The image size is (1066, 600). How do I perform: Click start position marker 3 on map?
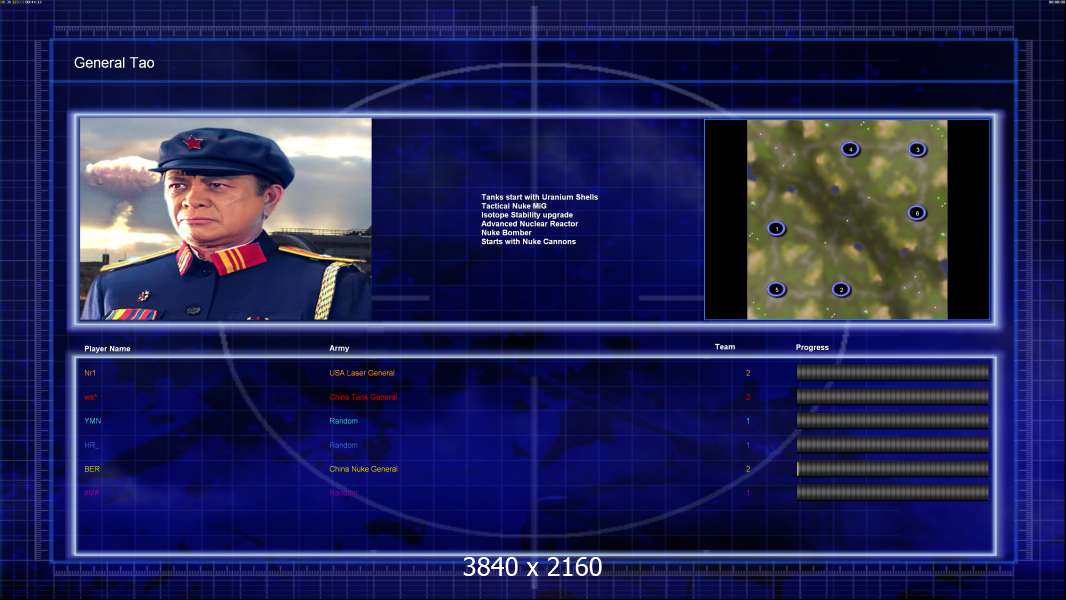pos(917,149)
